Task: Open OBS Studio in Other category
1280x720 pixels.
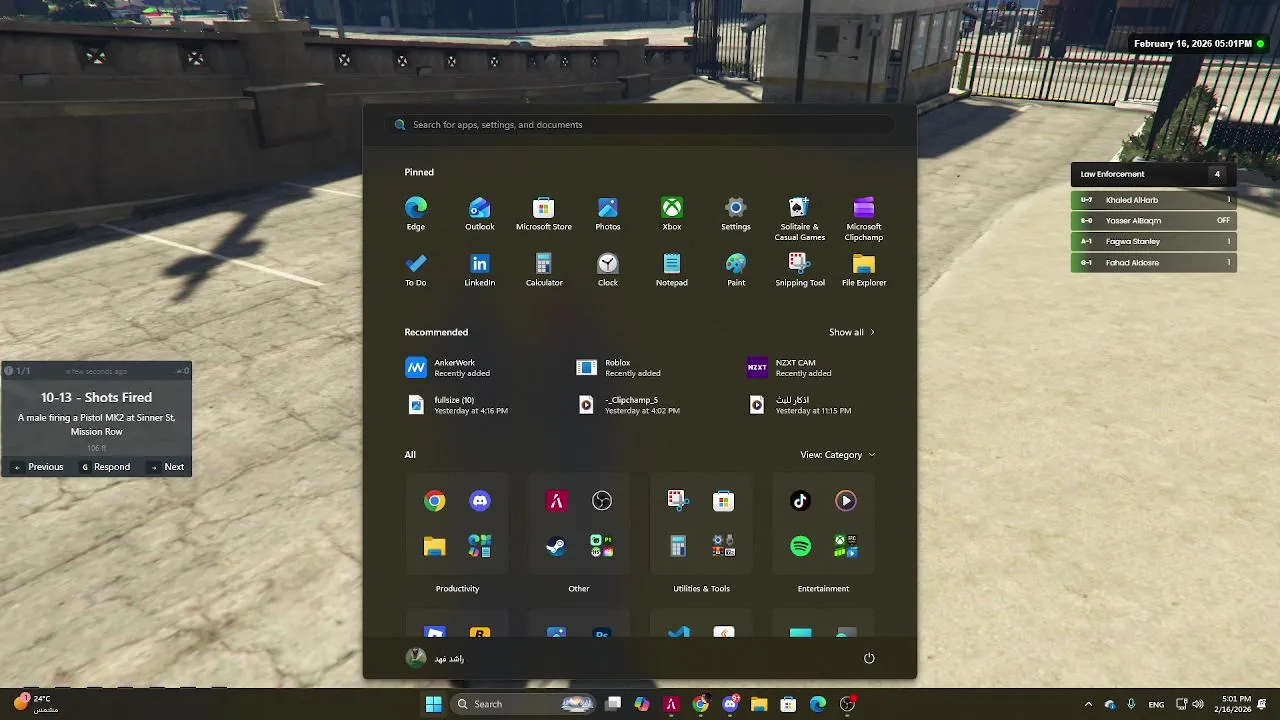Action: pyautogui.click(x=602, y=501)
